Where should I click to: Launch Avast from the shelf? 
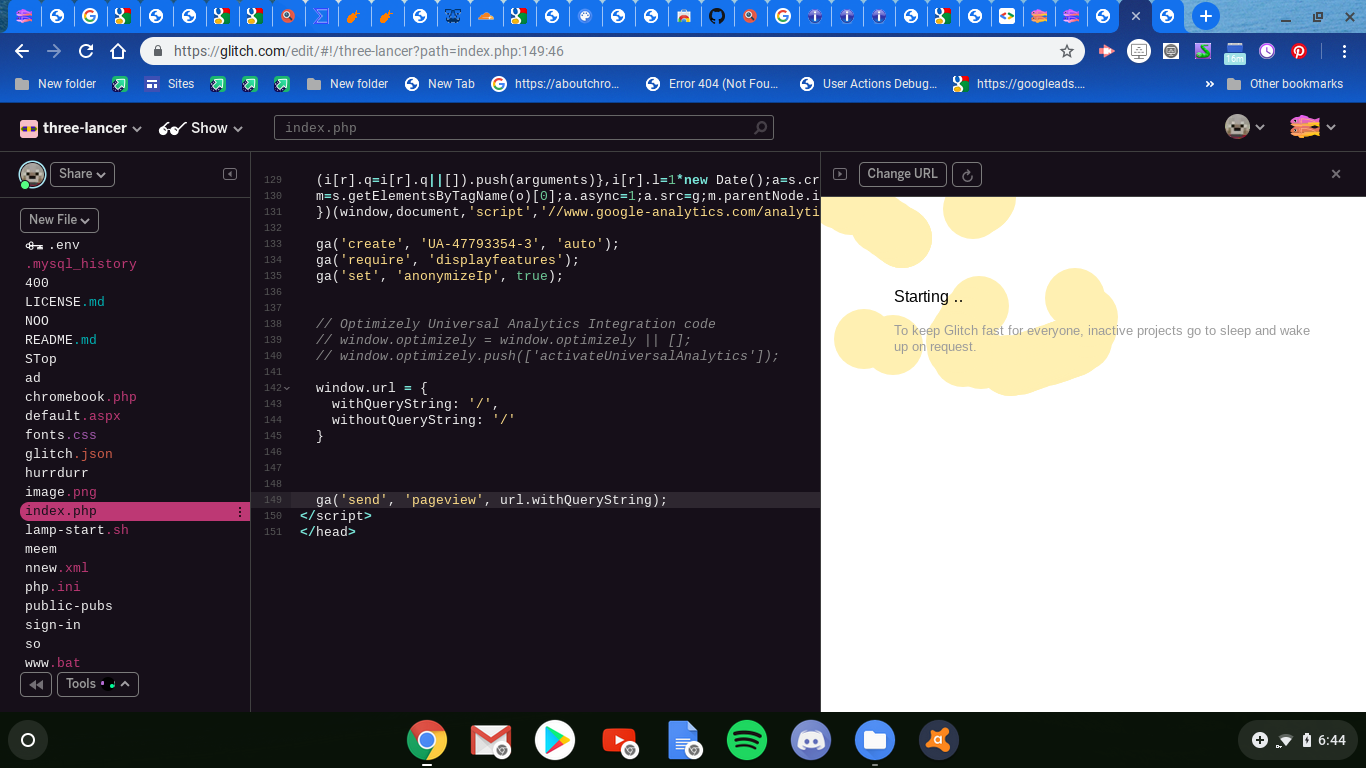pyautogui.click(x=939, y=741)
